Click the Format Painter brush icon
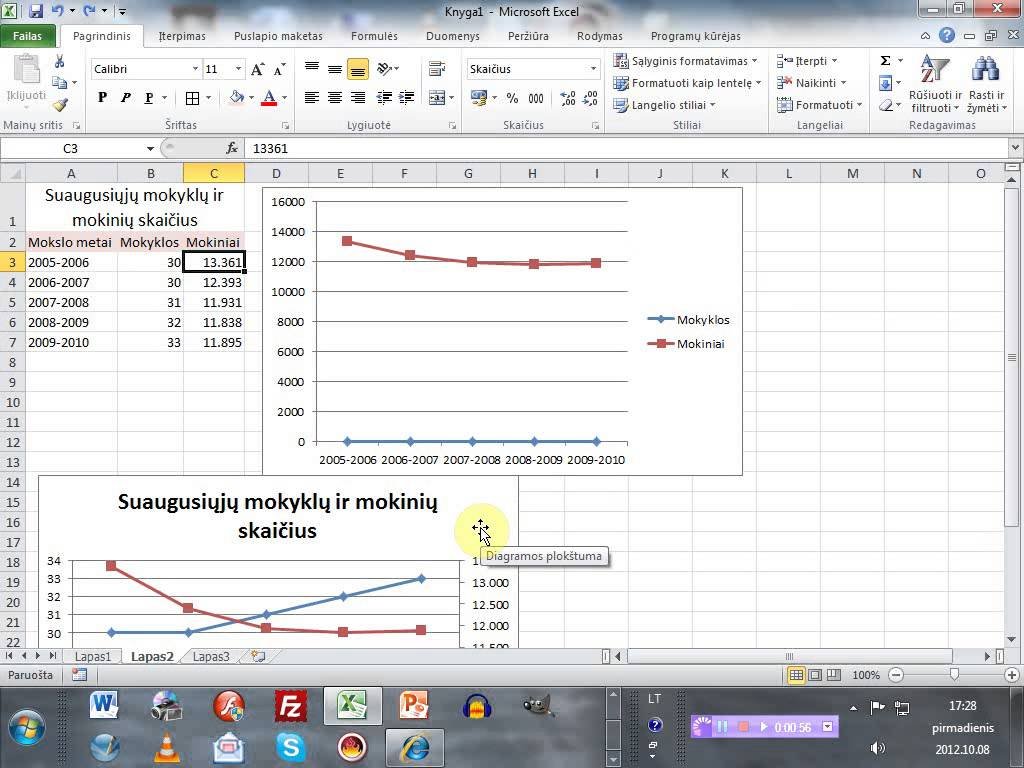 point(60,104)
